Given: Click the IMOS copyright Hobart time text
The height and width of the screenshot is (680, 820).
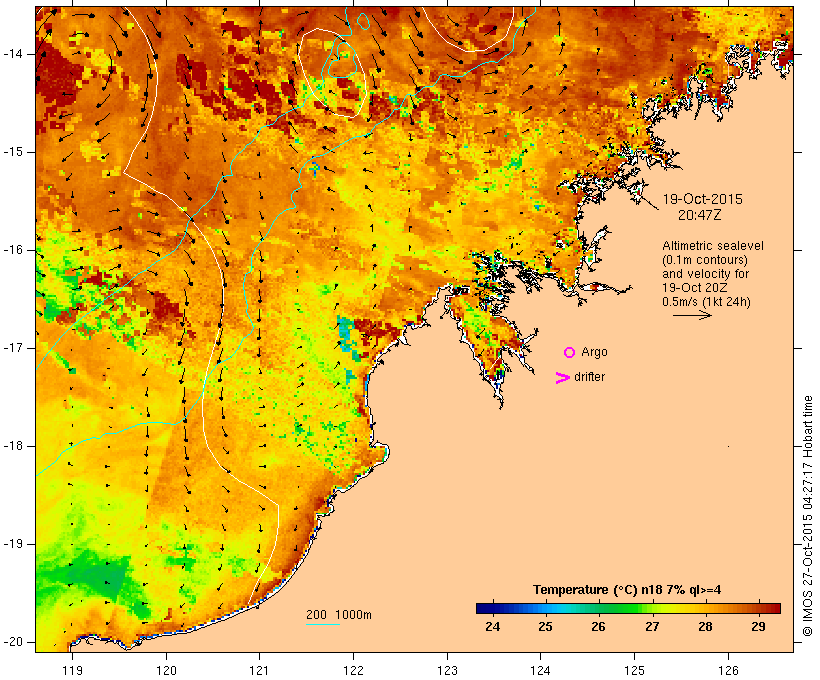Looking at the screenshot, I should pos(807,516).
